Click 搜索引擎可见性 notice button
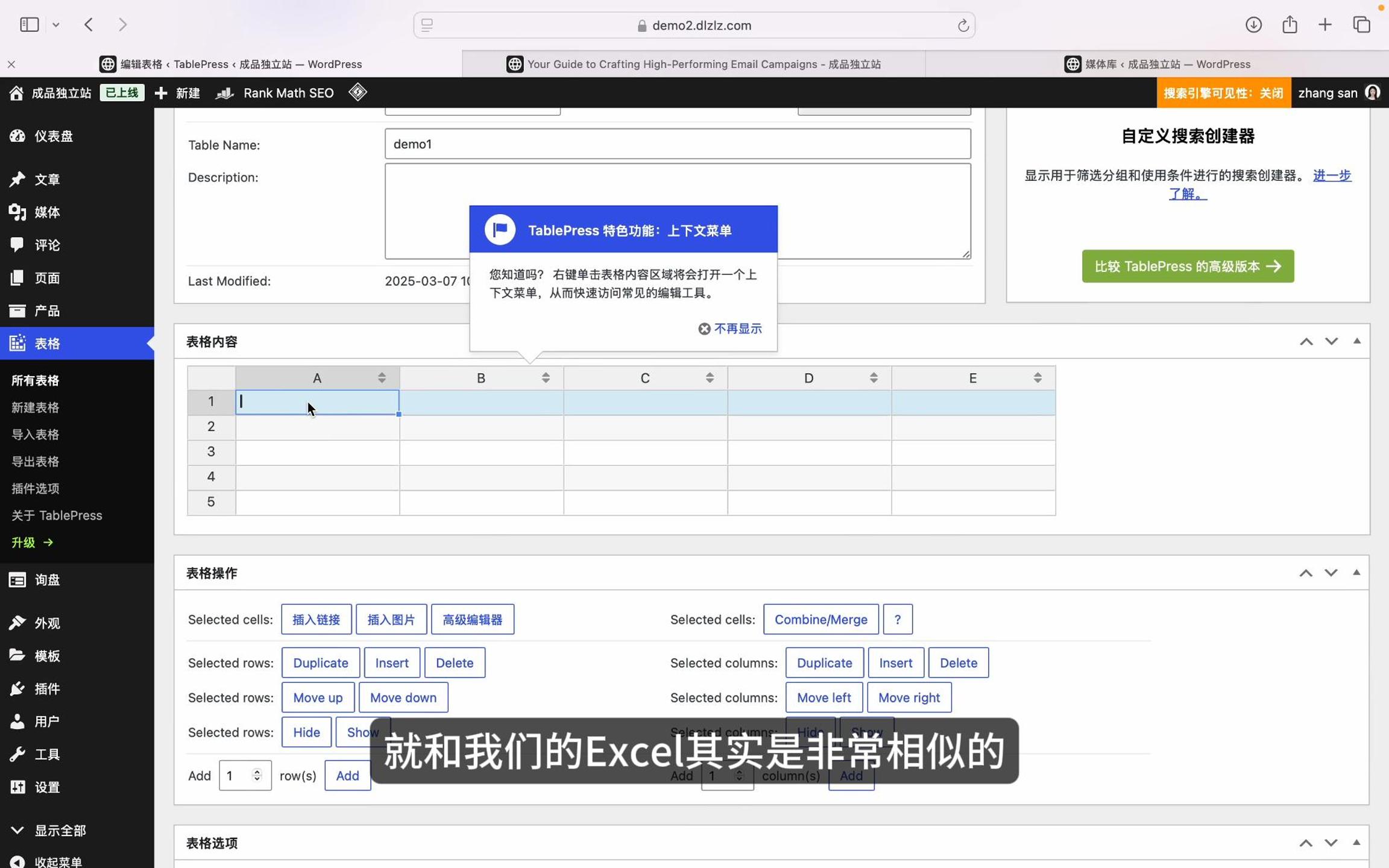The image size is (1389, 868). 1223,93
